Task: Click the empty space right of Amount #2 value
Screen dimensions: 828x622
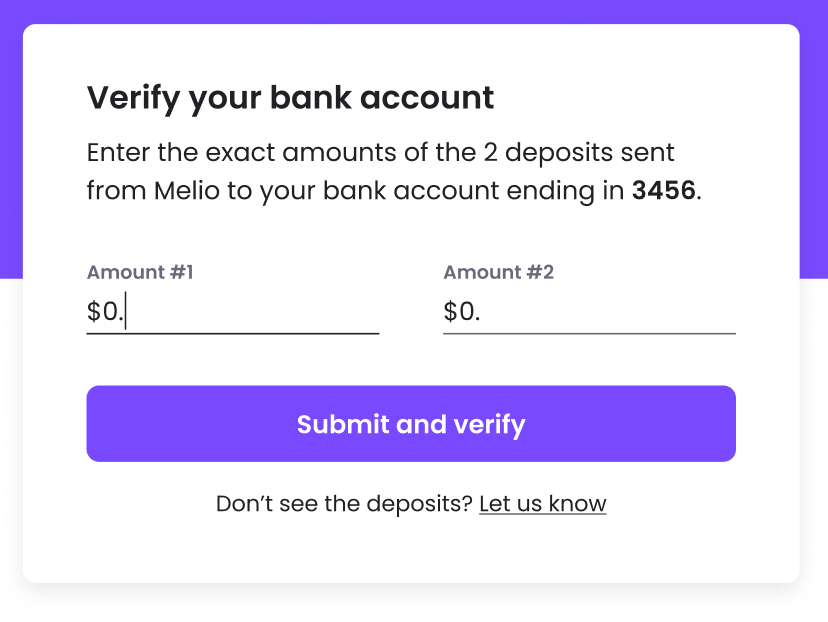Action: (620, 312)
